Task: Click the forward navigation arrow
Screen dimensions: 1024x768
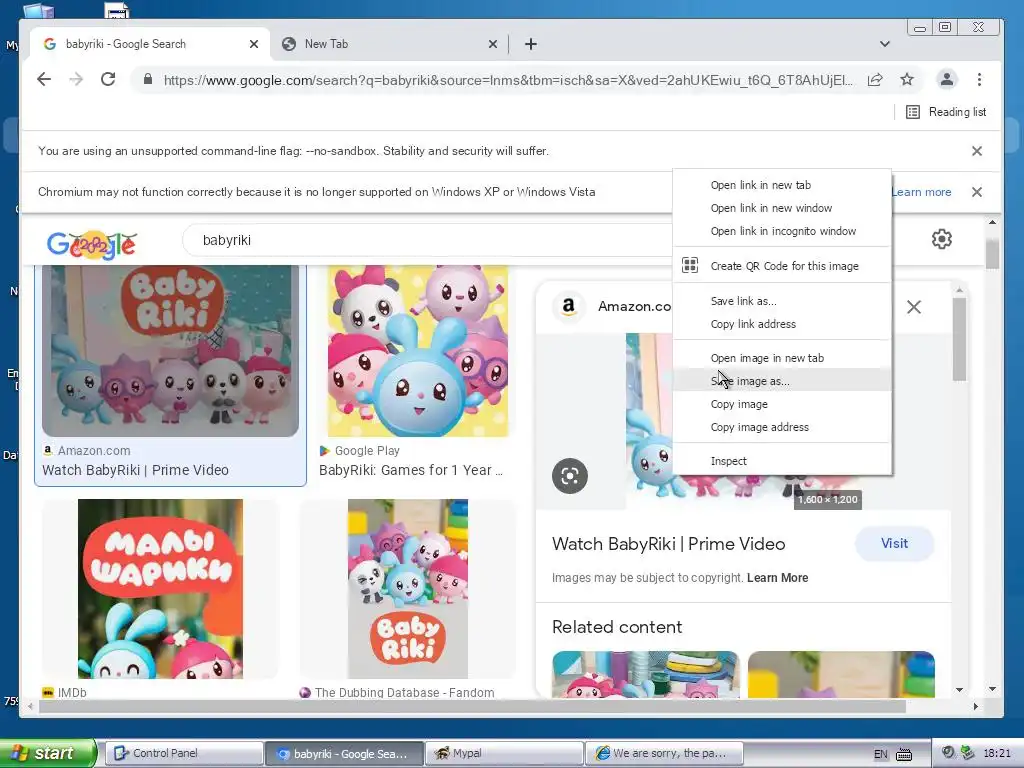Action: coord(76,80)
